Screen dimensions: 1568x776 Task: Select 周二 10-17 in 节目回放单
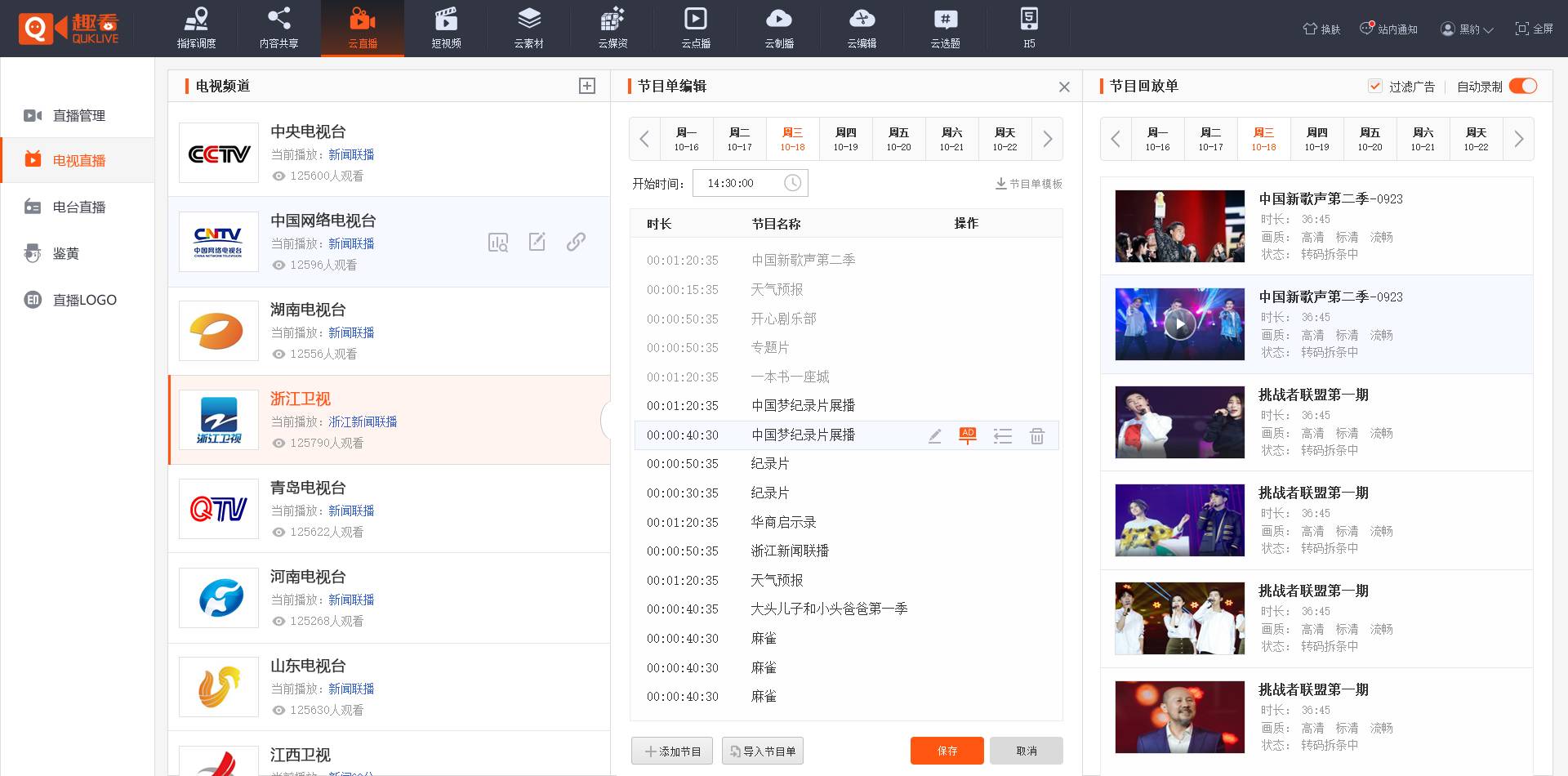tap(1210, 139)
